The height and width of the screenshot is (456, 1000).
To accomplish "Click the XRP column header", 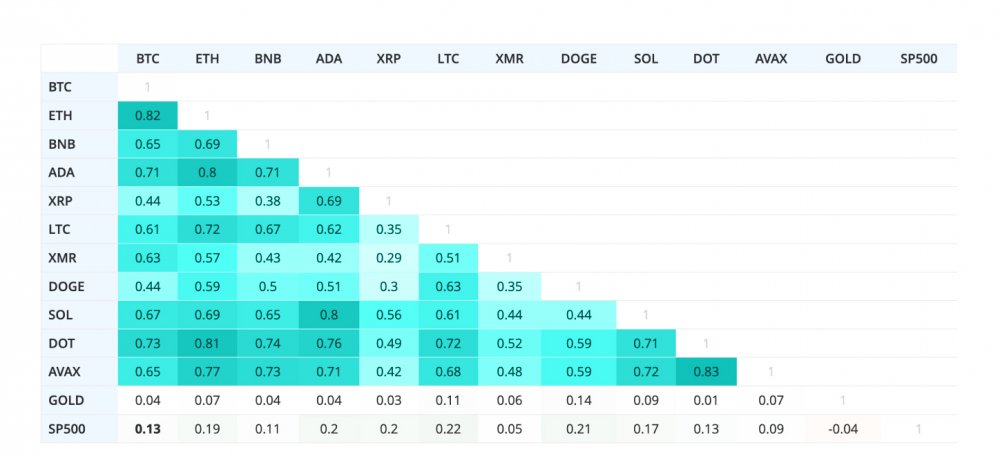I will 388,59.
